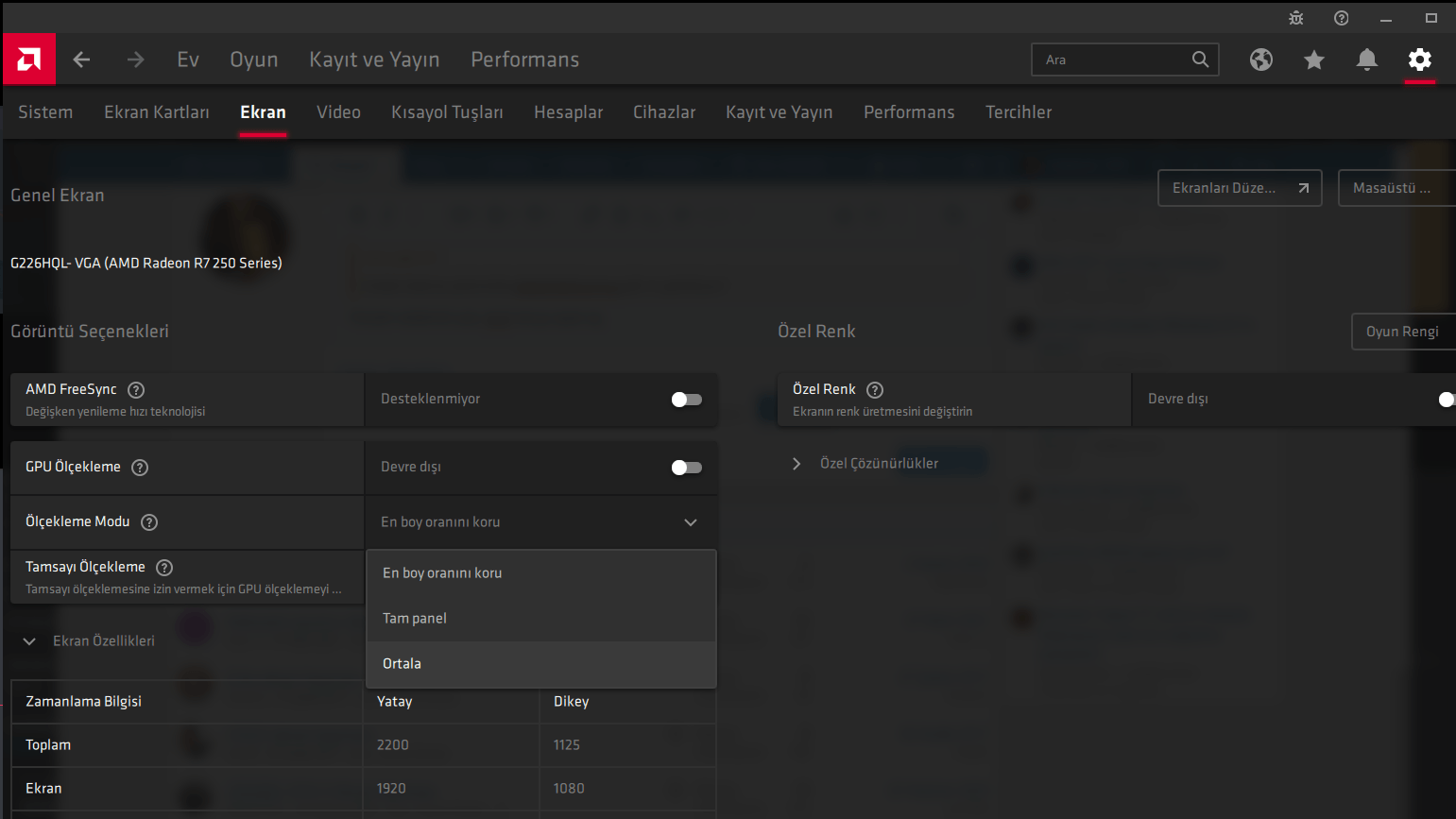Click the Ekran dikey value 1080

pos(569,789)
